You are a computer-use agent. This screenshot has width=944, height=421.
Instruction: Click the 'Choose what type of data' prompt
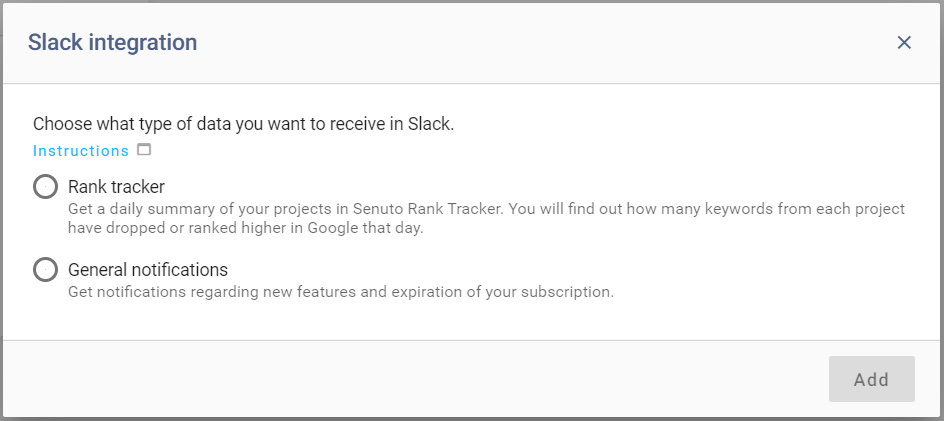coord(243,124)
